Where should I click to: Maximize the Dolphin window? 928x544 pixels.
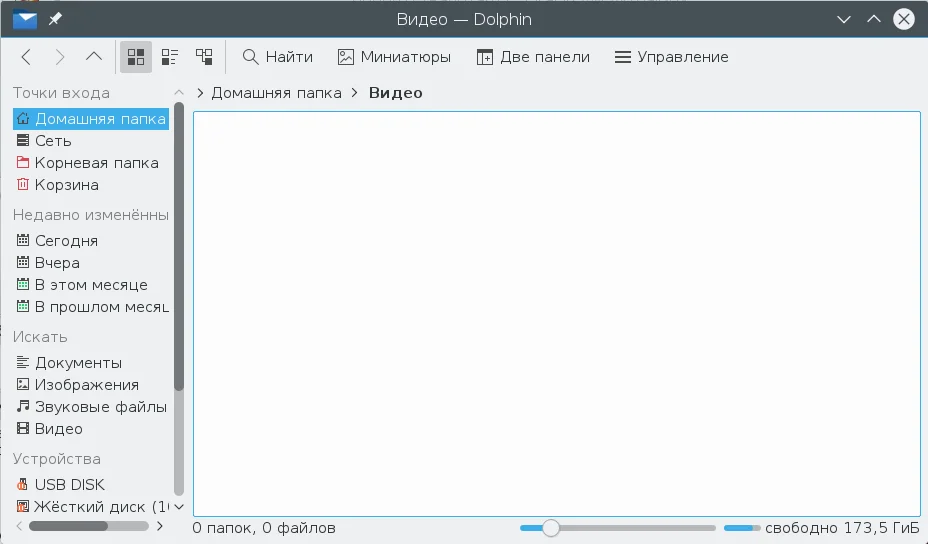[874, 19]
